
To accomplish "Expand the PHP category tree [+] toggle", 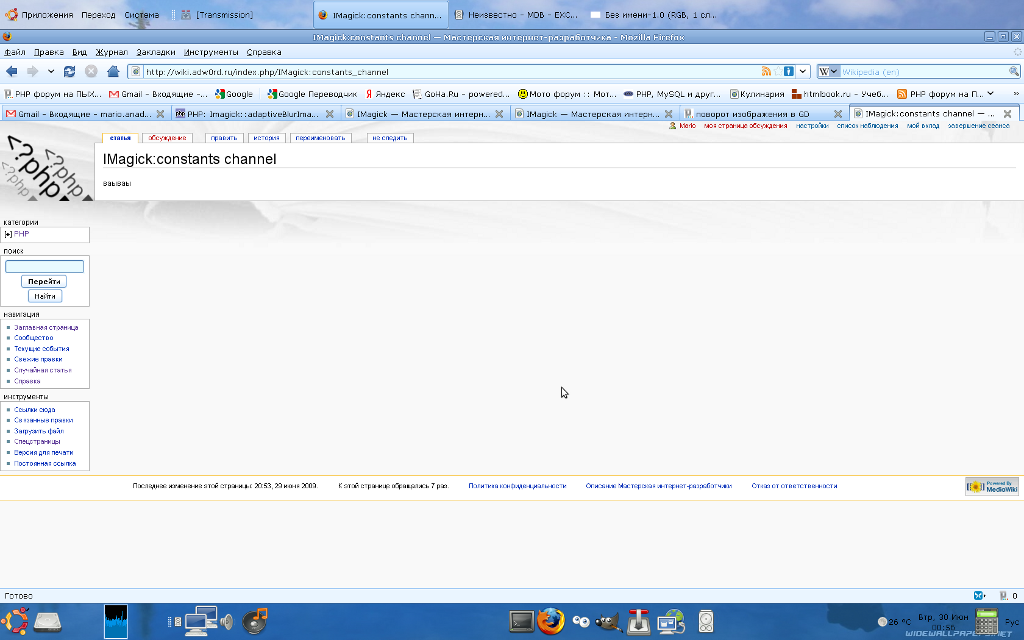I will pos(8,234).
